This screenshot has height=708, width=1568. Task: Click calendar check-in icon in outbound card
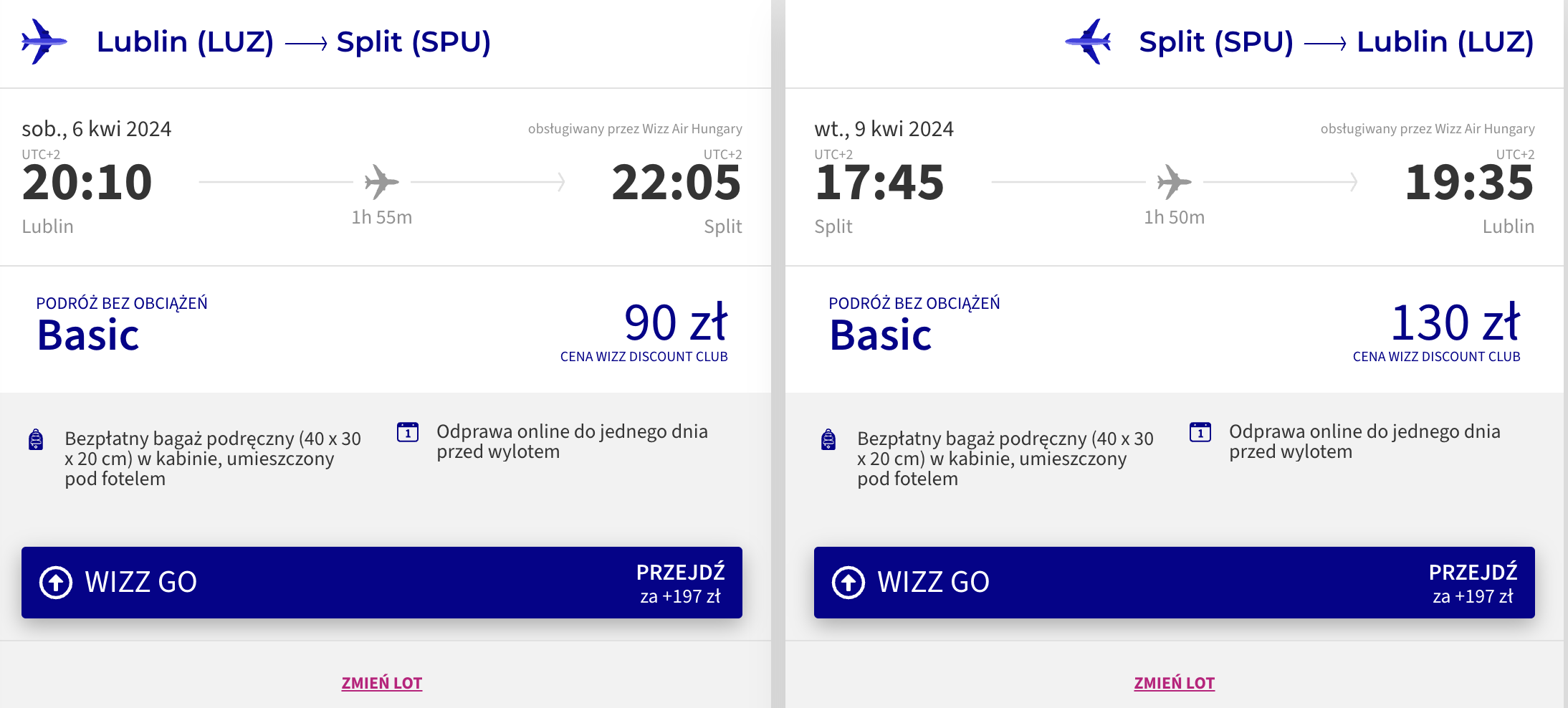pyautogui.click(x=408, y=432)
